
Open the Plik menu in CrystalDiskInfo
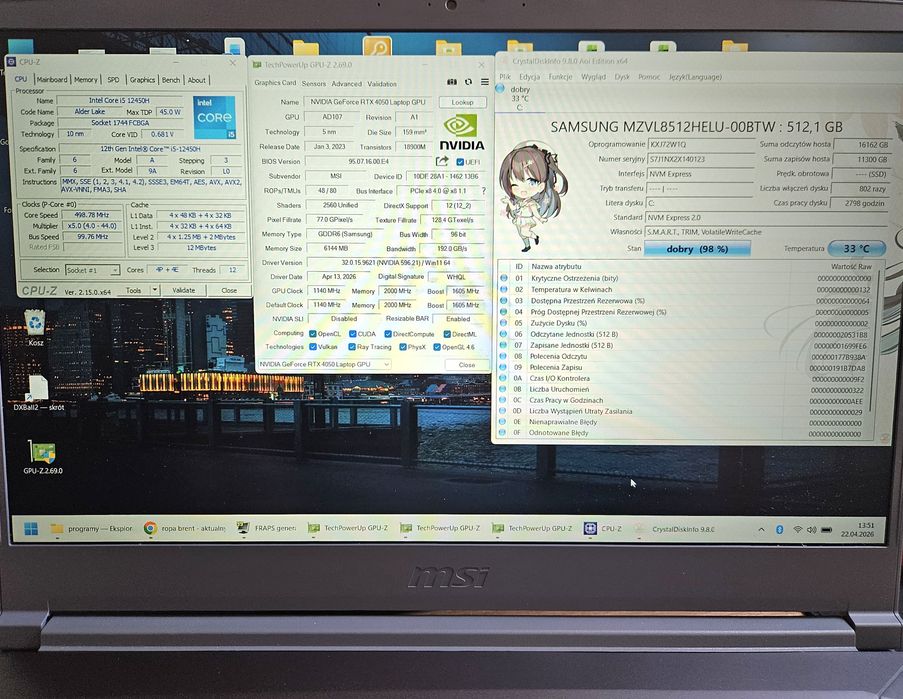(505, 77)
